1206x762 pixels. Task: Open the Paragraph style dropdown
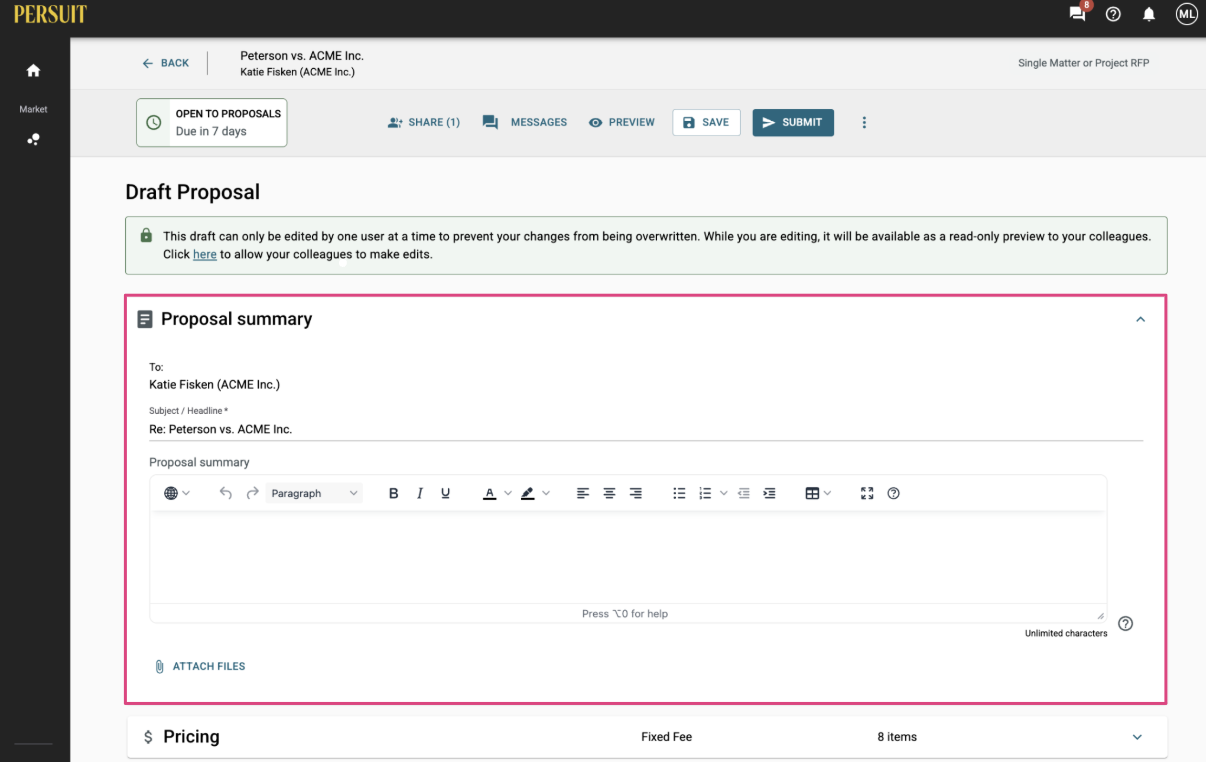(x=314, y=493)
